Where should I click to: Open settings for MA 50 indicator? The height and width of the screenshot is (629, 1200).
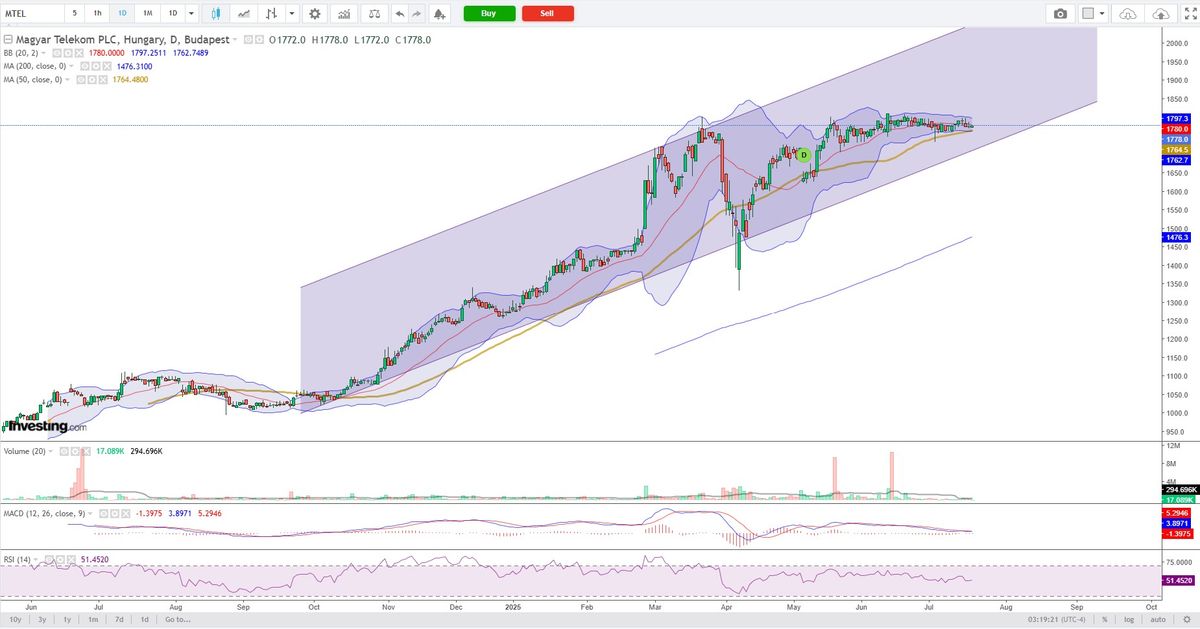tap(93, 79)
